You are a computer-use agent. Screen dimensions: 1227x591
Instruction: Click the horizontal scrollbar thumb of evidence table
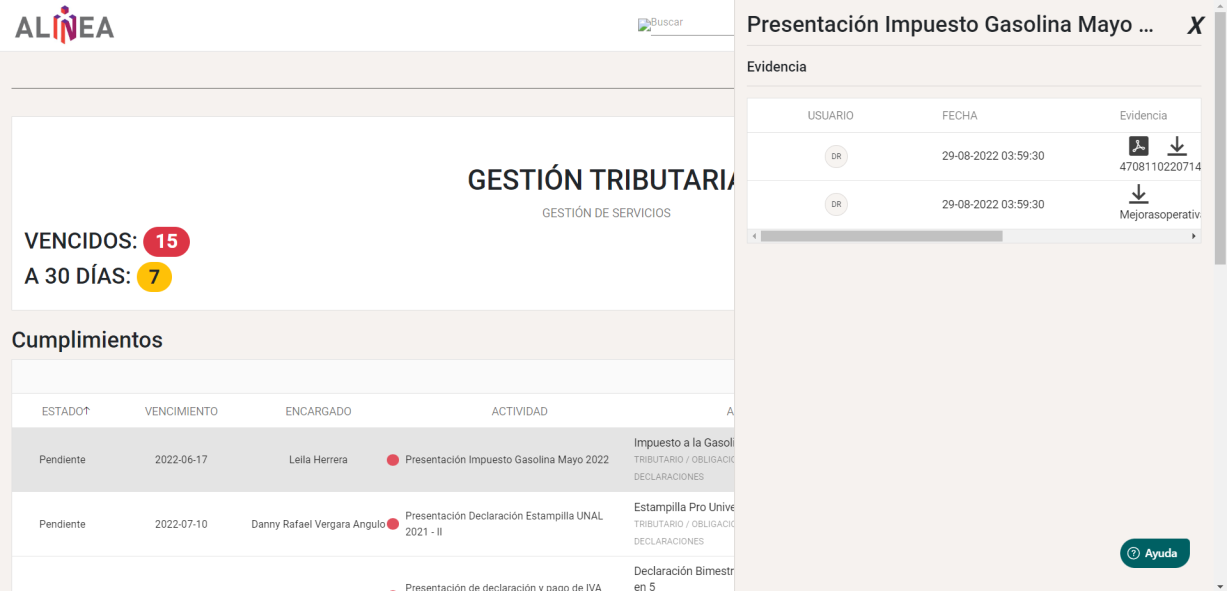click(881, 236)
